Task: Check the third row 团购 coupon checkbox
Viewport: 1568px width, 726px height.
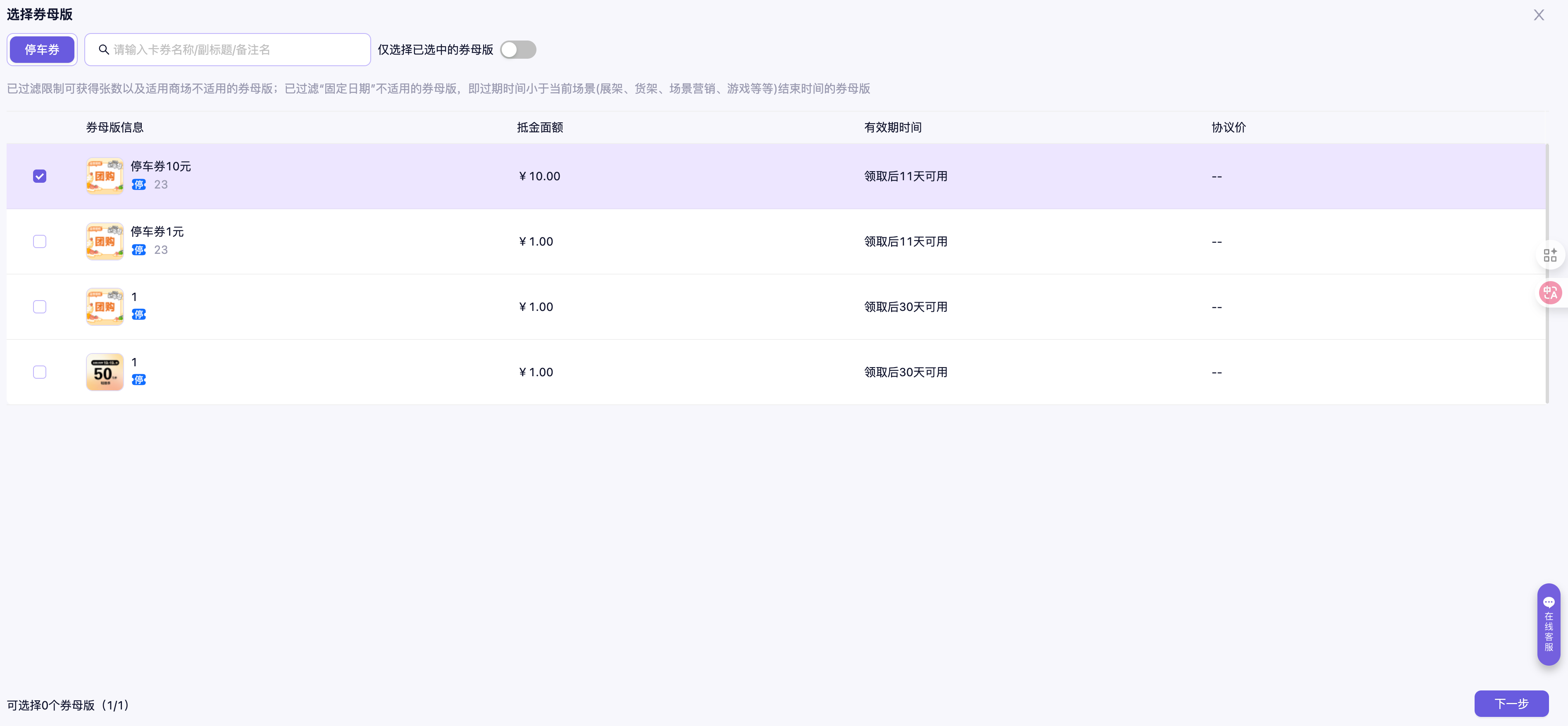Action: coord(40,307)
